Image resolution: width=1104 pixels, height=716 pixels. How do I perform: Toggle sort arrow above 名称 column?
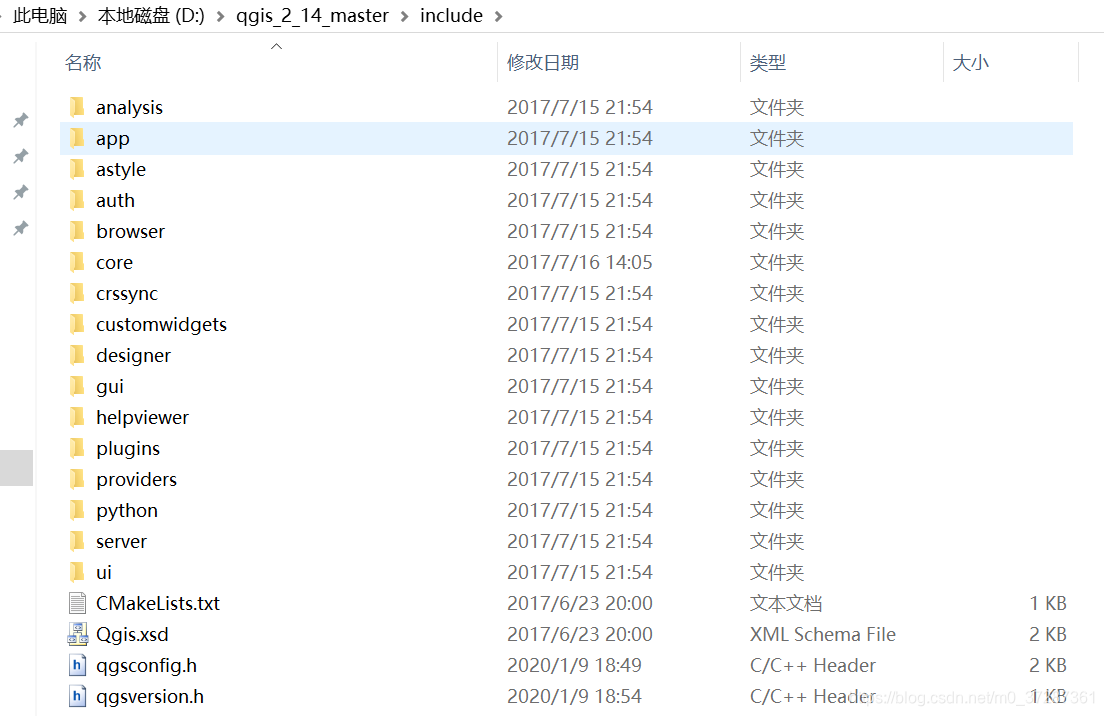tap(277, 46)
